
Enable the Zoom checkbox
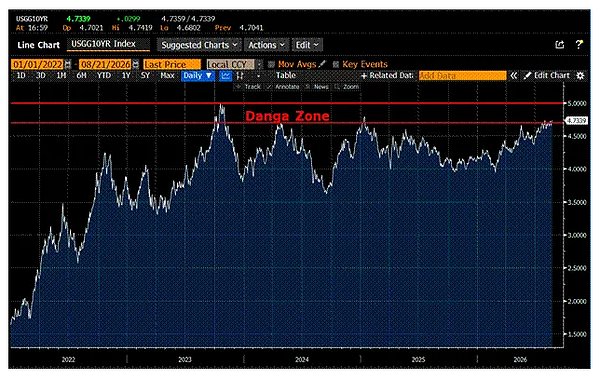(x=337, y=87)
